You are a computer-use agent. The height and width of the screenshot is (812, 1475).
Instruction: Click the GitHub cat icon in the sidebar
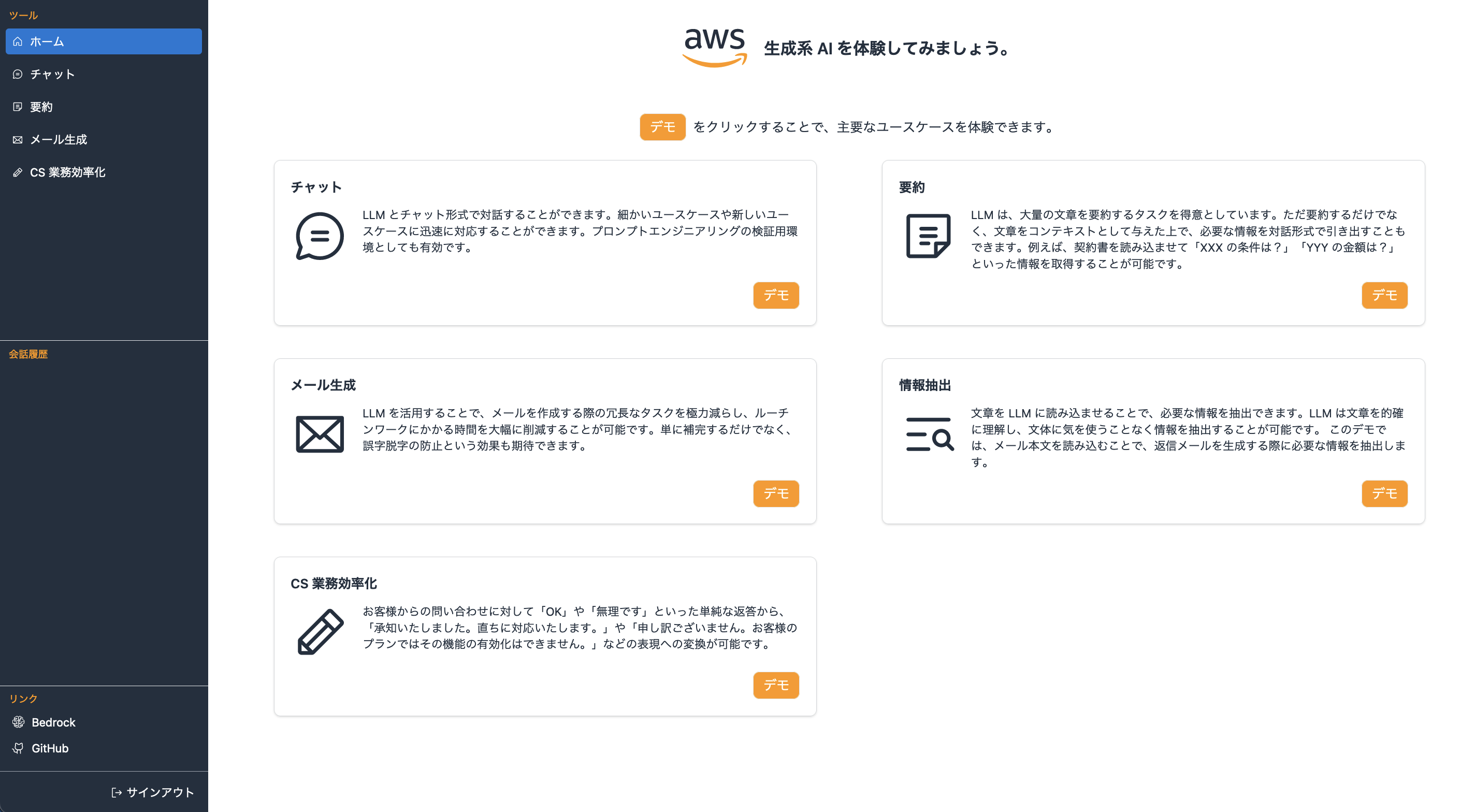click(18, 748)
